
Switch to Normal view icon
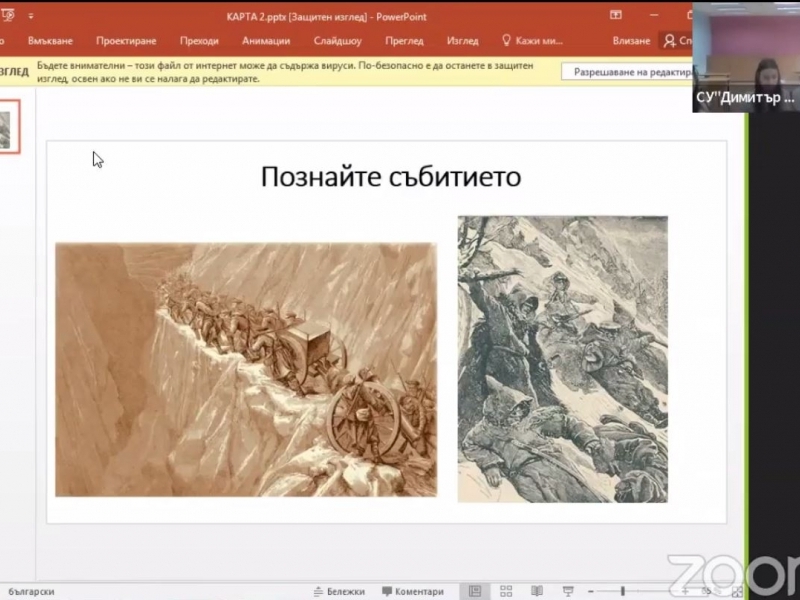[x=475, y=591]
